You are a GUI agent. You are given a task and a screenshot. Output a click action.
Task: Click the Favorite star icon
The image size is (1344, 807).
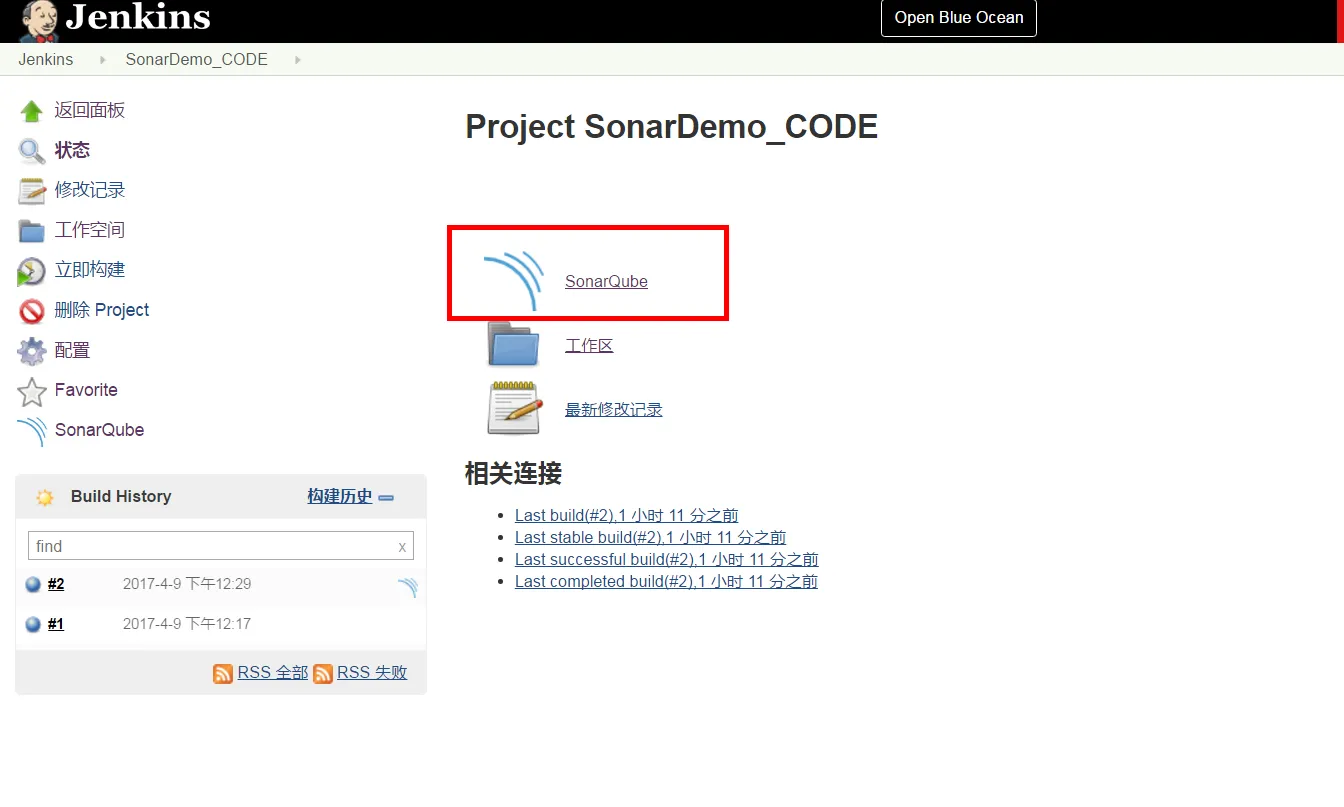[31, 391]
